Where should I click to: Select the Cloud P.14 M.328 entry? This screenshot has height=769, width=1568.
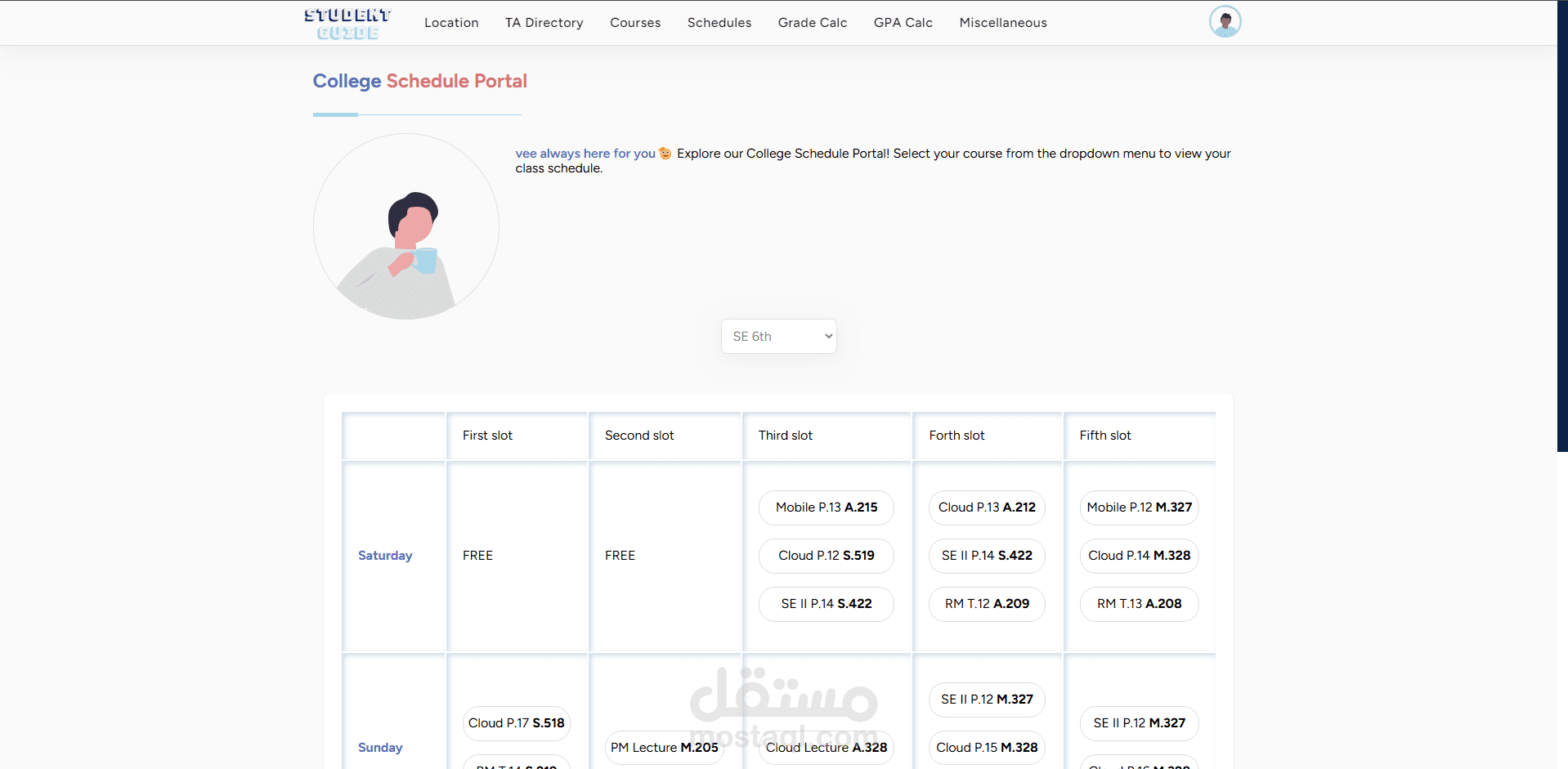click(x=1140, y=556)
